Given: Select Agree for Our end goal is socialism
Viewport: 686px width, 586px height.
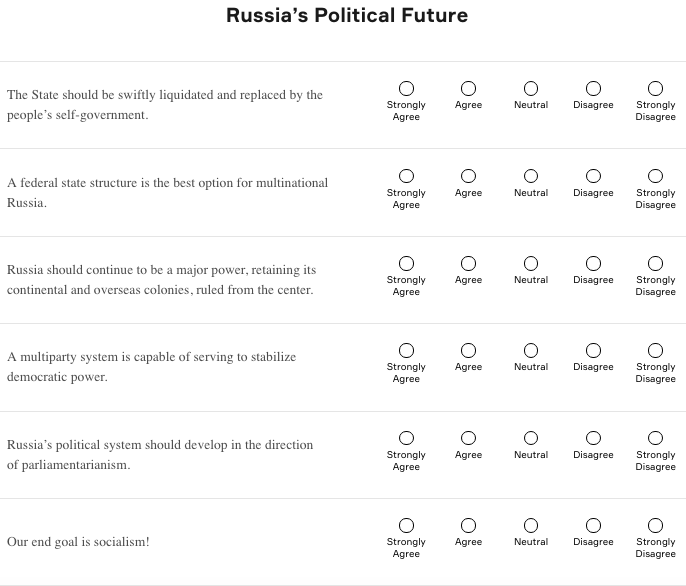Looking at the screenshot, I should pyautogui.click(x=469, y=525).
